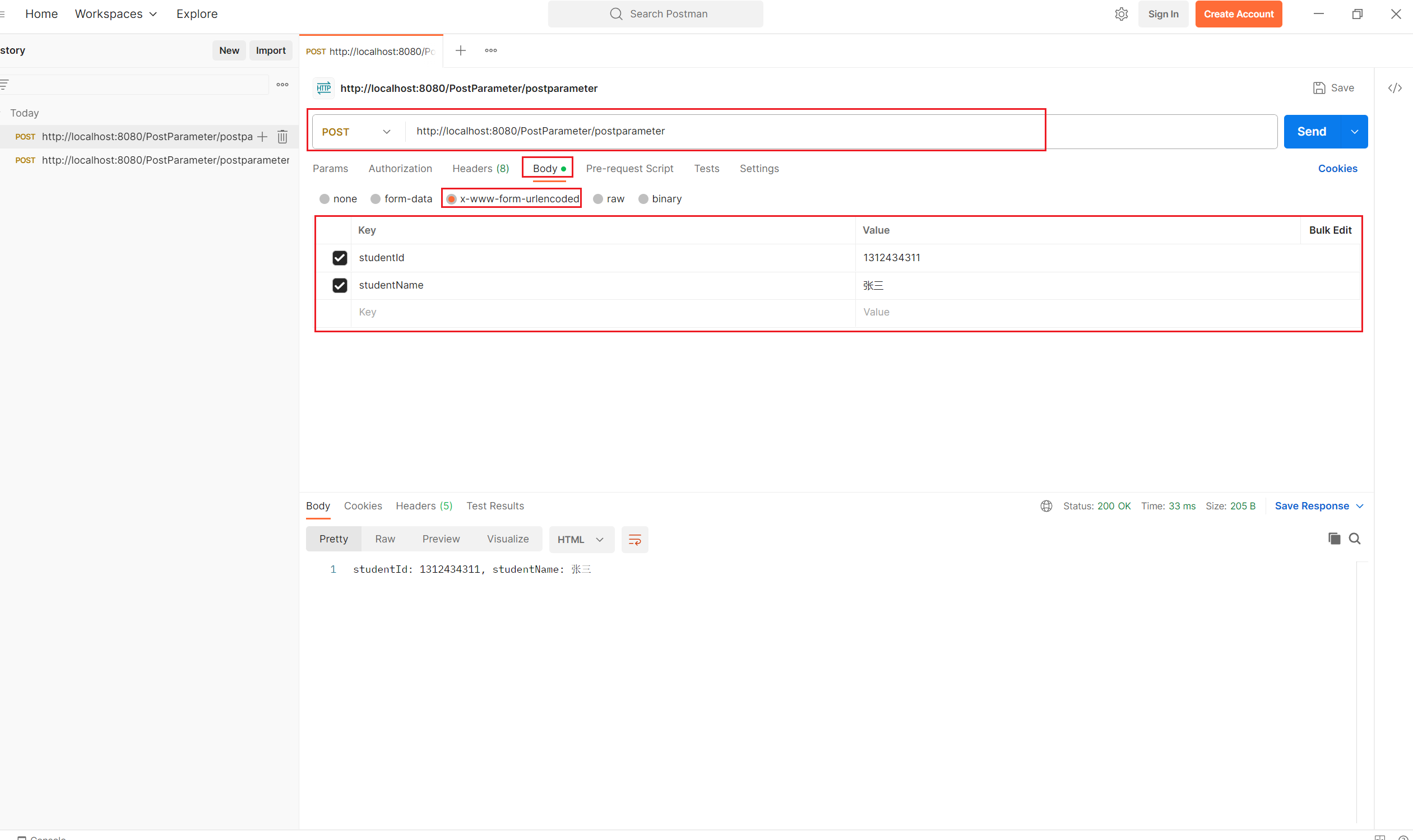Search the response body with the magnifier icon

pyautogui.click(x=1354, y=539)
